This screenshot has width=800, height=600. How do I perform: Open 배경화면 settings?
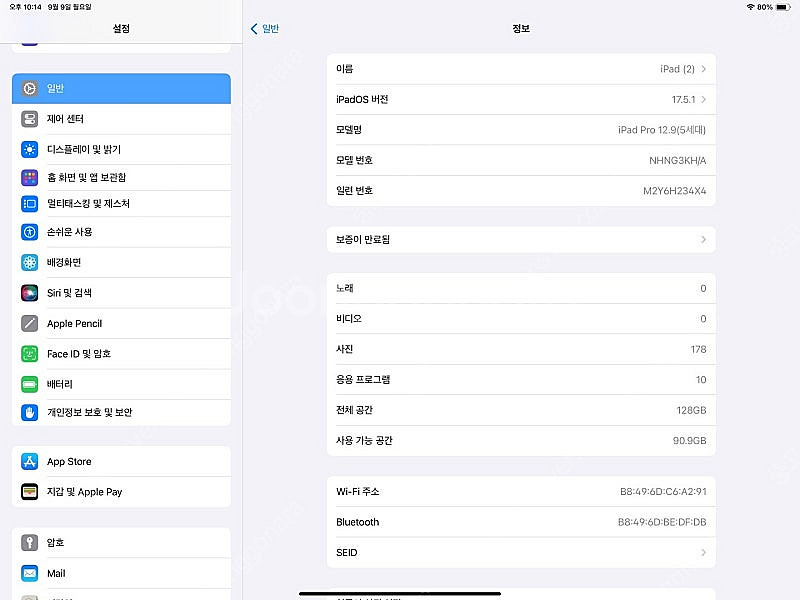(x=121, y=262)
